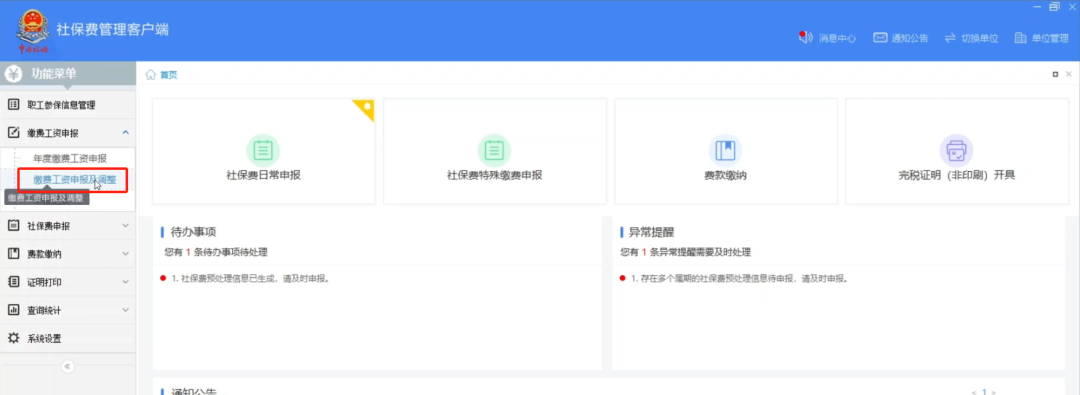The image size is (1080, 395).
Task: Expand the 证明打印 menu chevron
Action: (x=125, y=282)
